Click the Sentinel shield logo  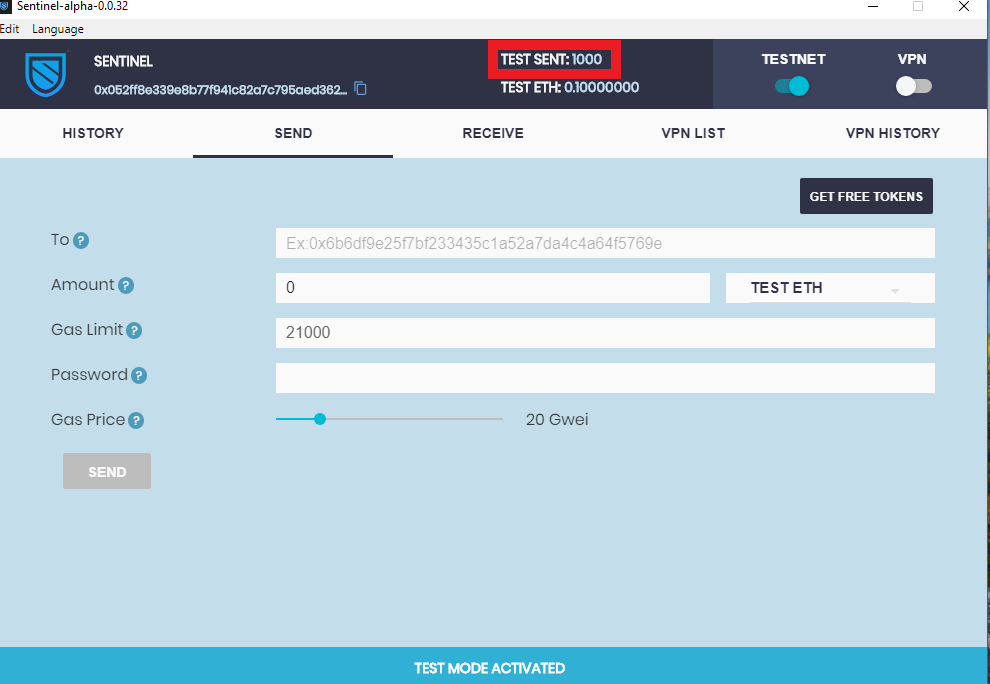tap(46, 74)
